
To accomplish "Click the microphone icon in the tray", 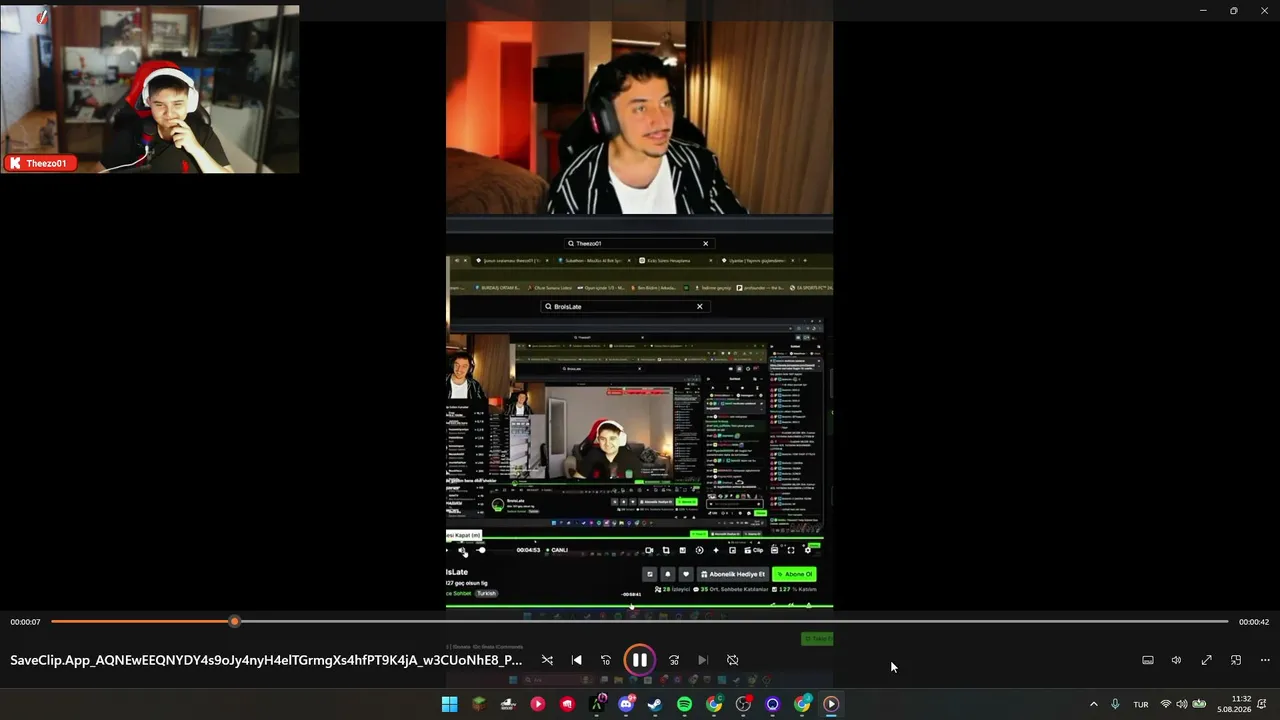I will (x=1115, y=704).
